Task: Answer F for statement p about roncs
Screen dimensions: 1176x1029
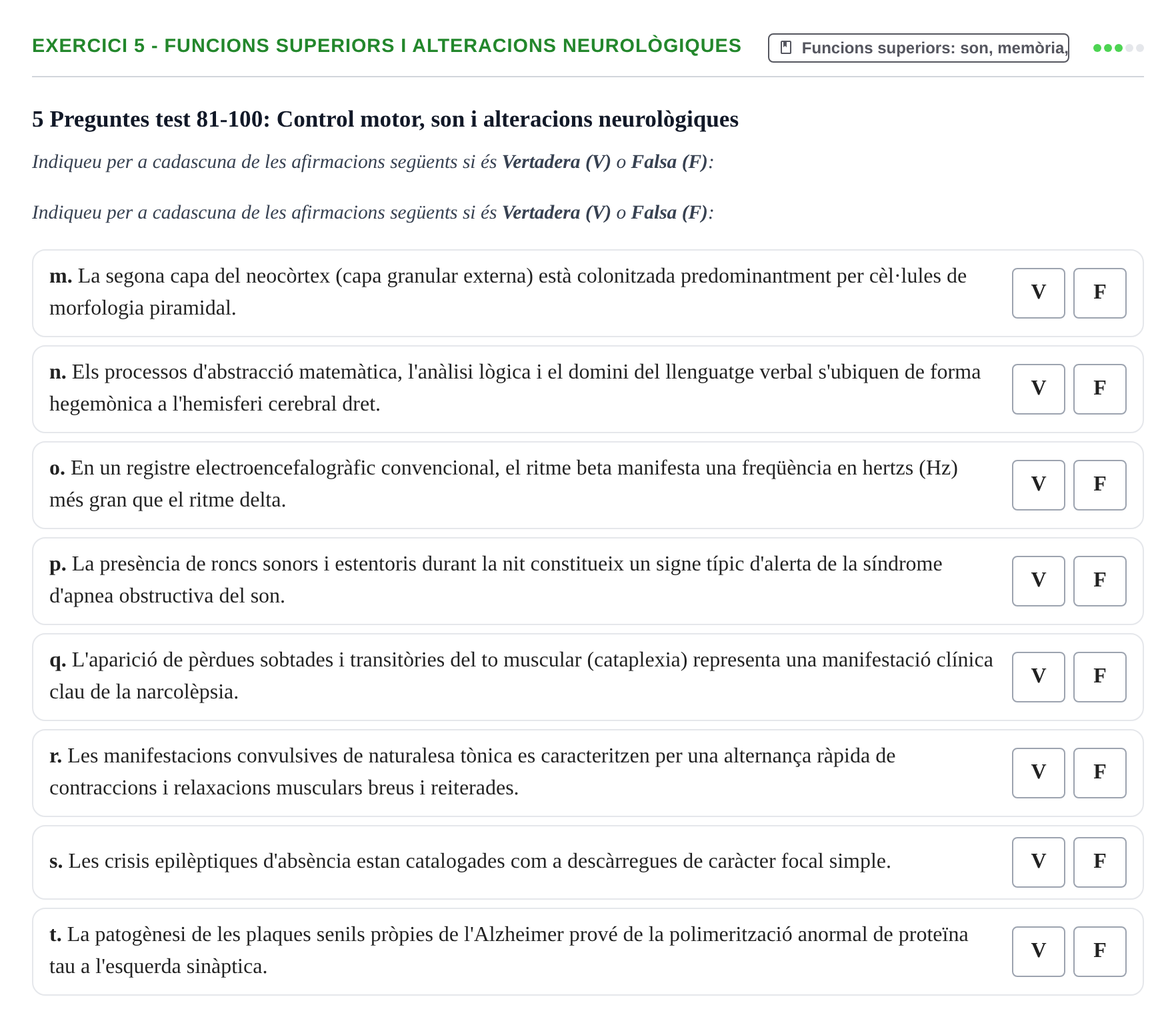Action: tap(1099, 581)
